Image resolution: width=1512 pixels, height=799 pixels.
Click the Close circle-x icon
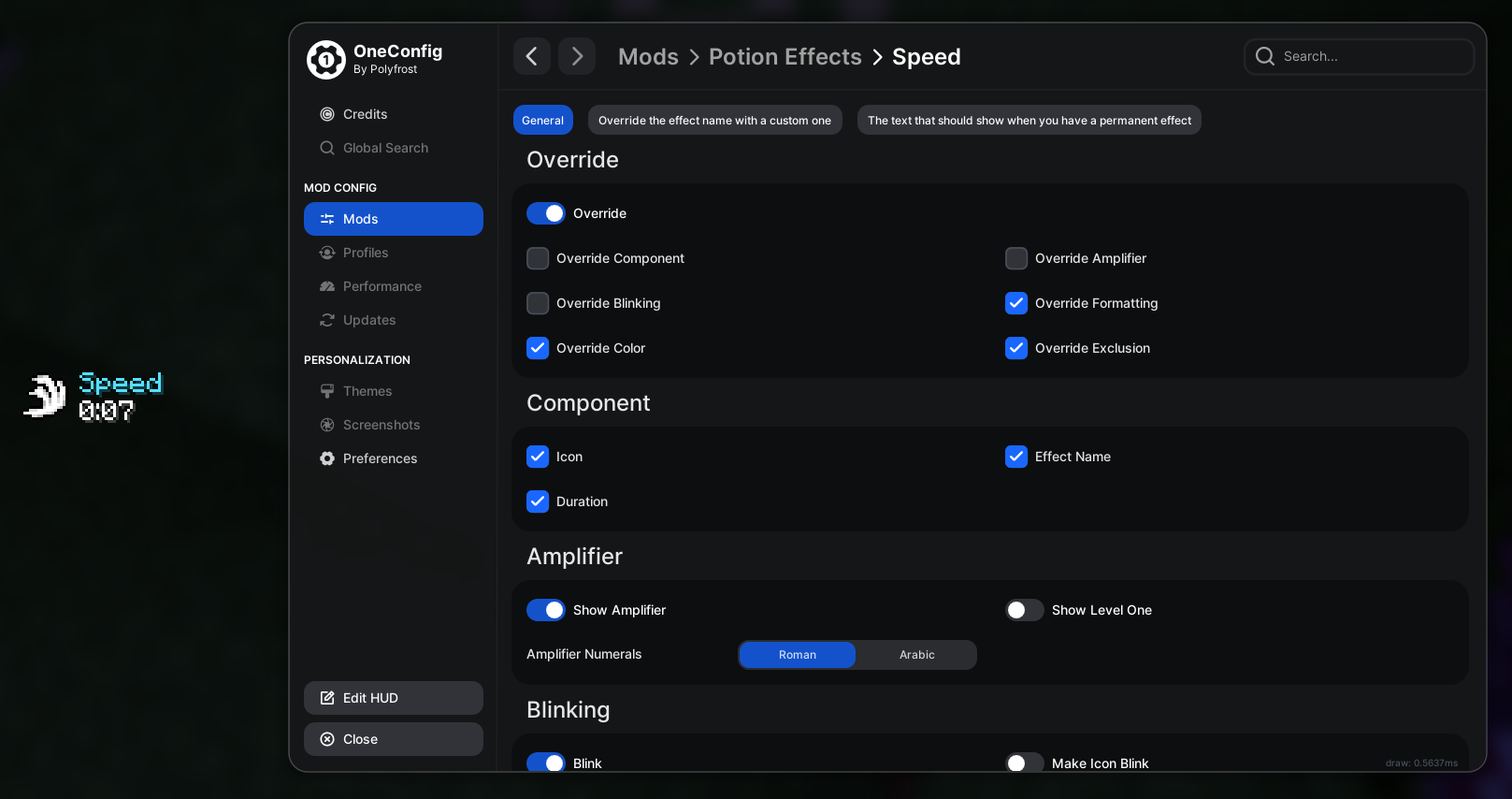327,739
